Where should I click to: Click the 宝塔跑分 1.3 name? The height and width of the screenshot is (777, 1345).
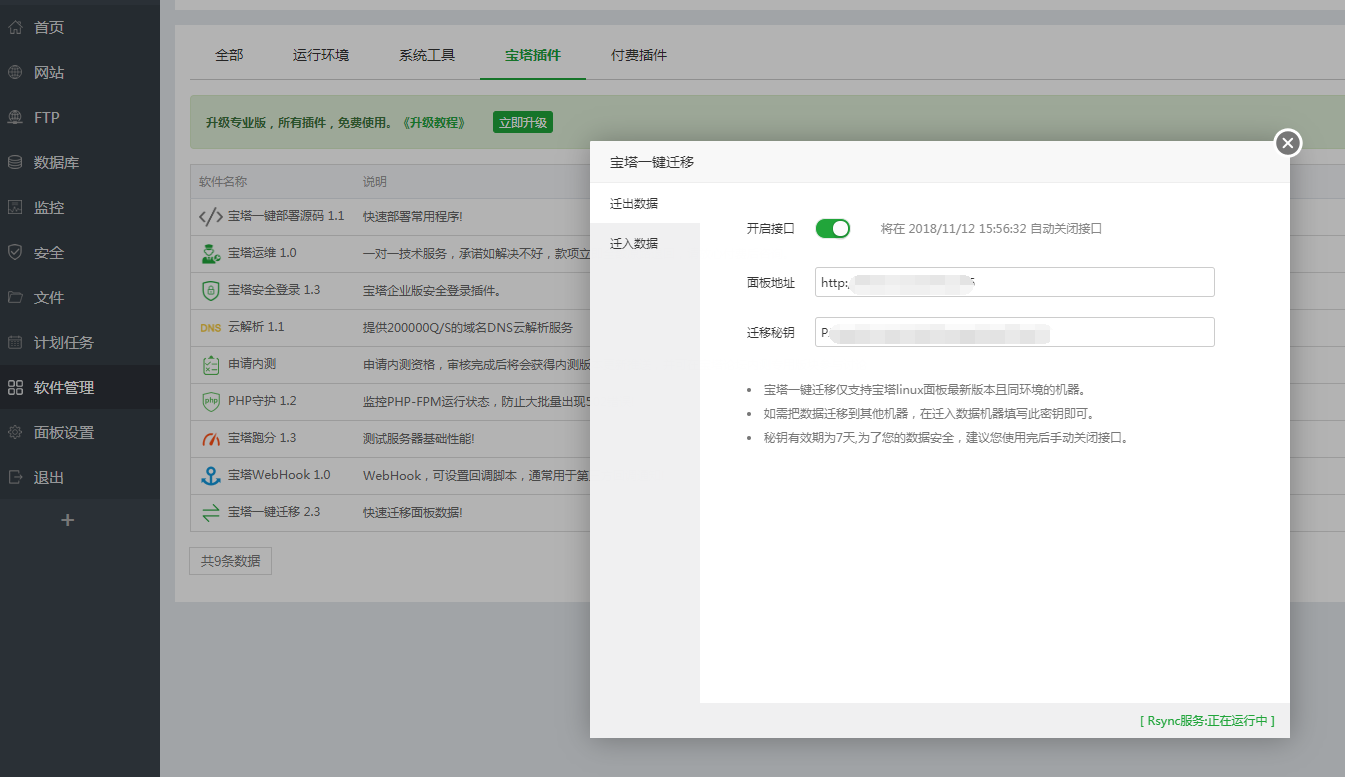(x=262, y=438)
